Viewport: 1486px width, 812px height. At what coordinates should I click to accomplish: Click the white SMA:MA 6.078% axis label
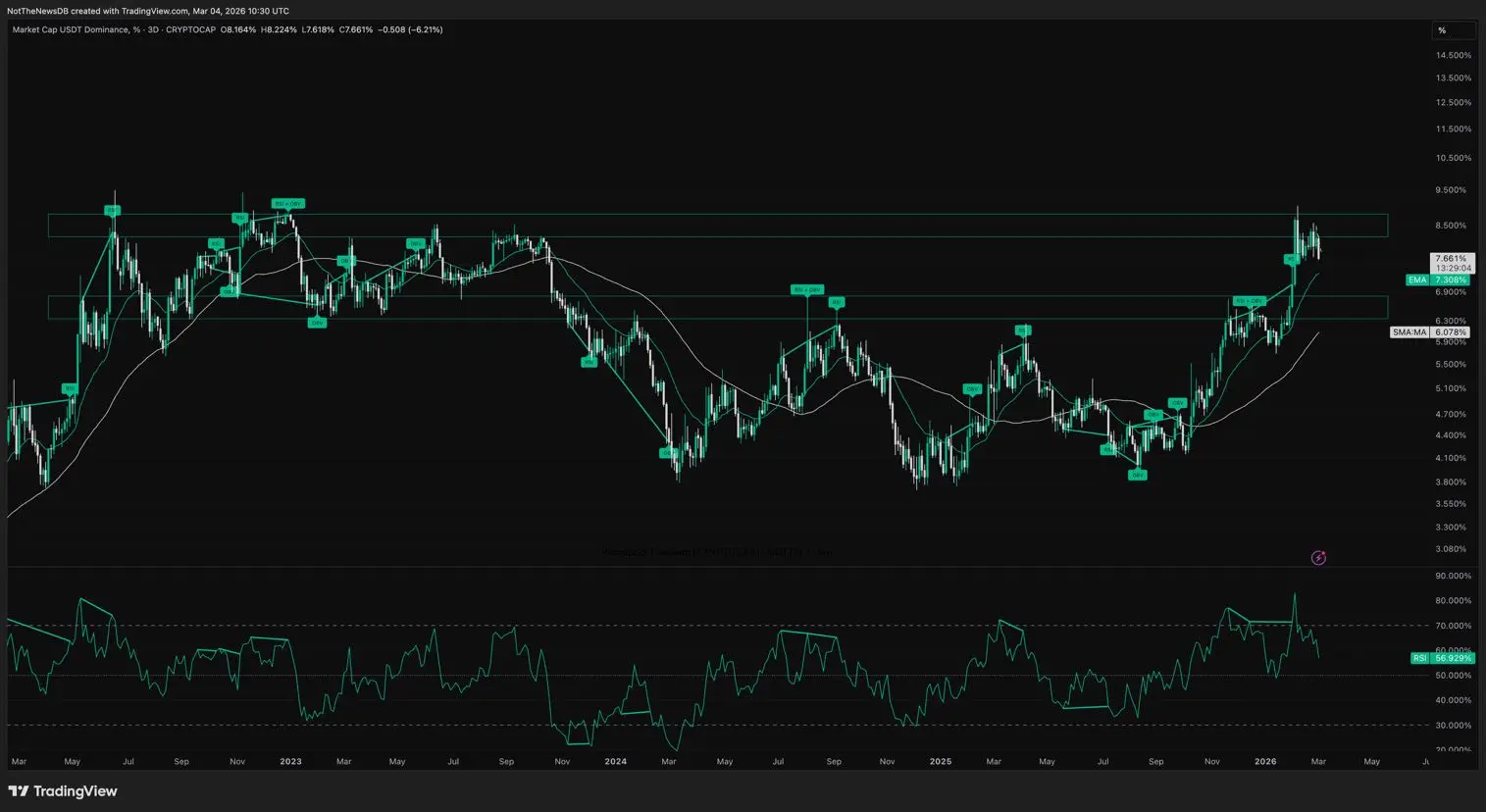(x=1430, y=332)
